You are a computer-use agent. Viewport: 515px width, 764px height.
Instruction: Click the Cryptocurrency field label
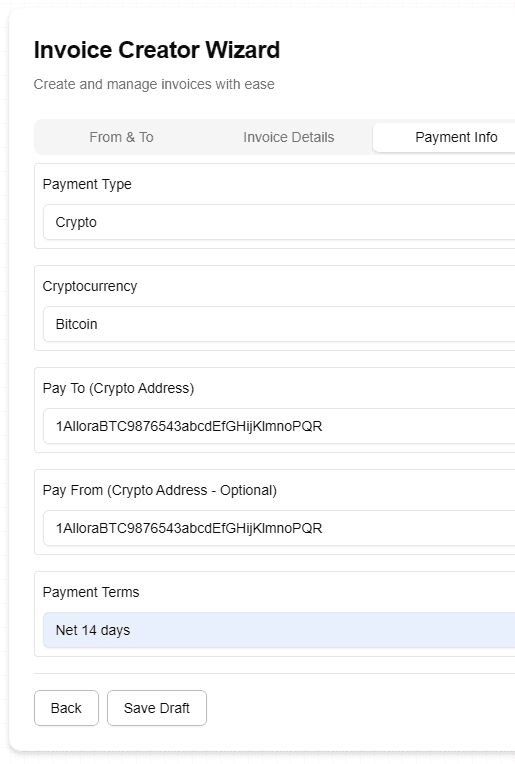coord(90,286)
